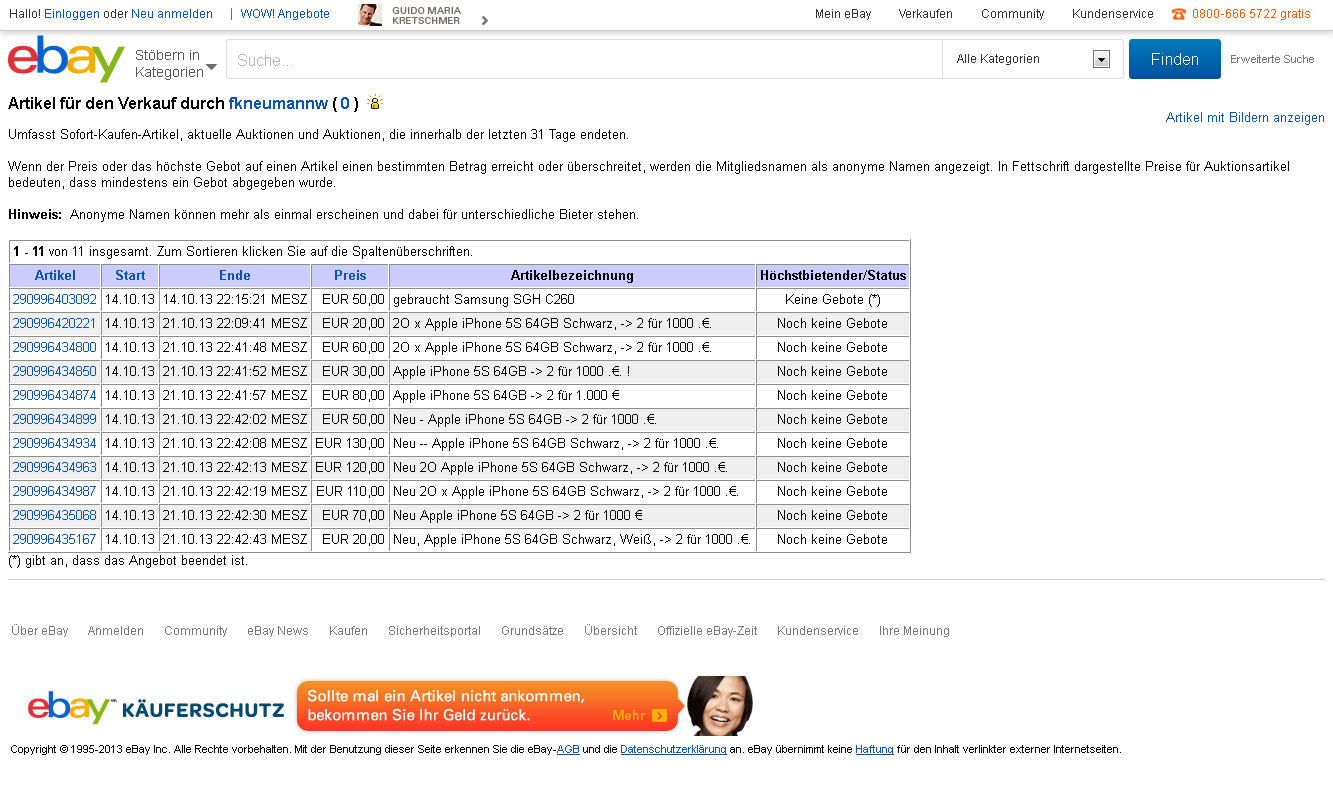Click the orange phone hotline icon
This screenshot has width=1333, height=808.
[1179, 14]
